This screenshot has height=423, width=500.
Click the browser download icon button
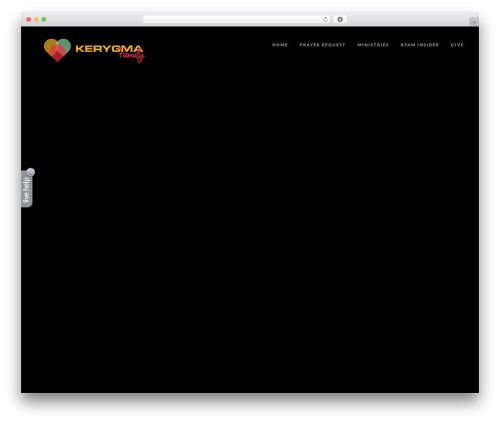point(340,19)
